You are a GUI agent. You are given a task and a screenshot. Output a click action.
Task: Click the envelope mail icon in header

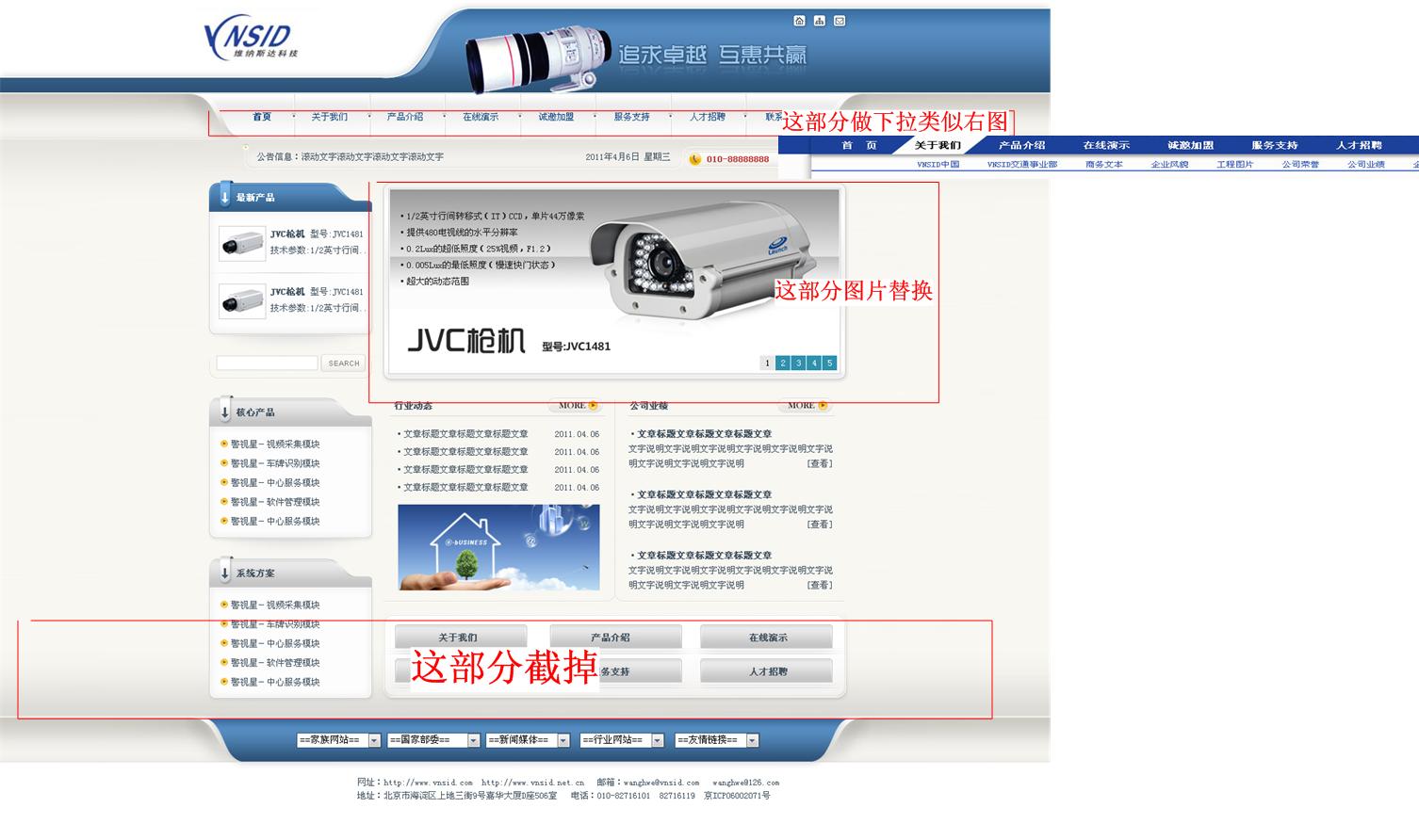click(x=840, y=21)
